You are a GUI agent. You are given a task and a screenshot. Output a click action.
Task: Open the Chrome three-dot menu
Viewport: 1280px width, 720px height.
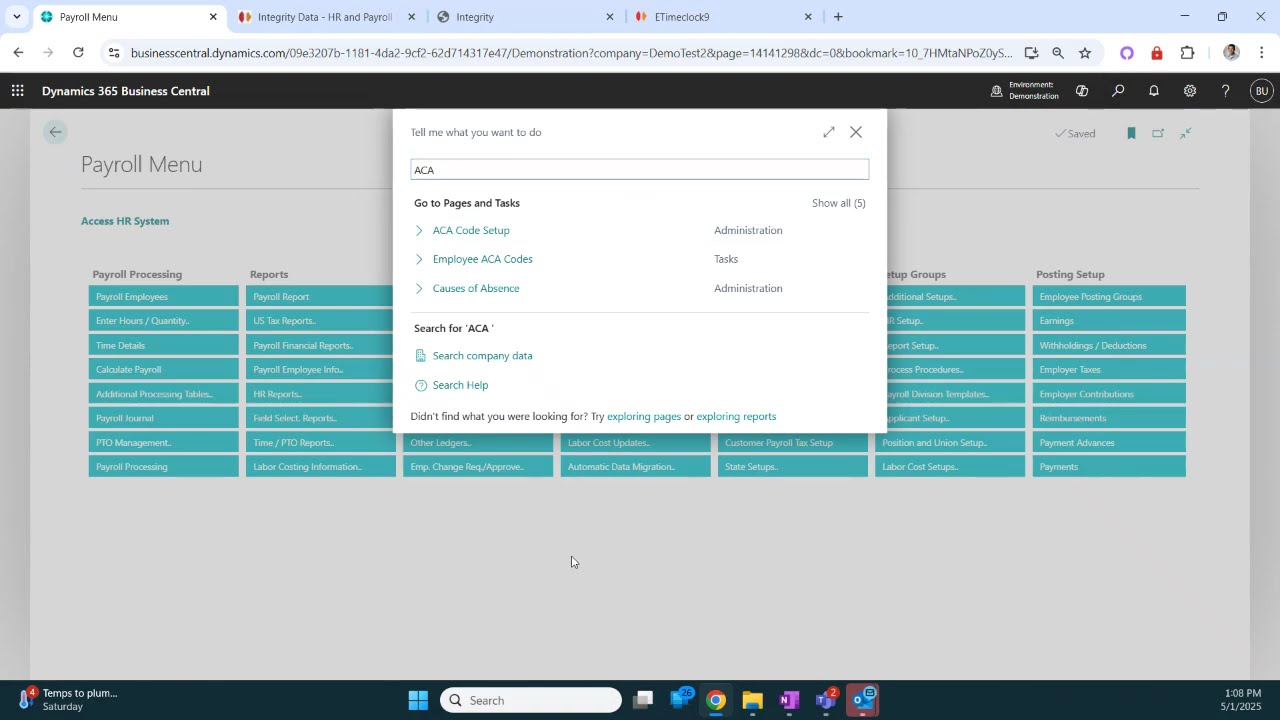tap(1262, 53)
